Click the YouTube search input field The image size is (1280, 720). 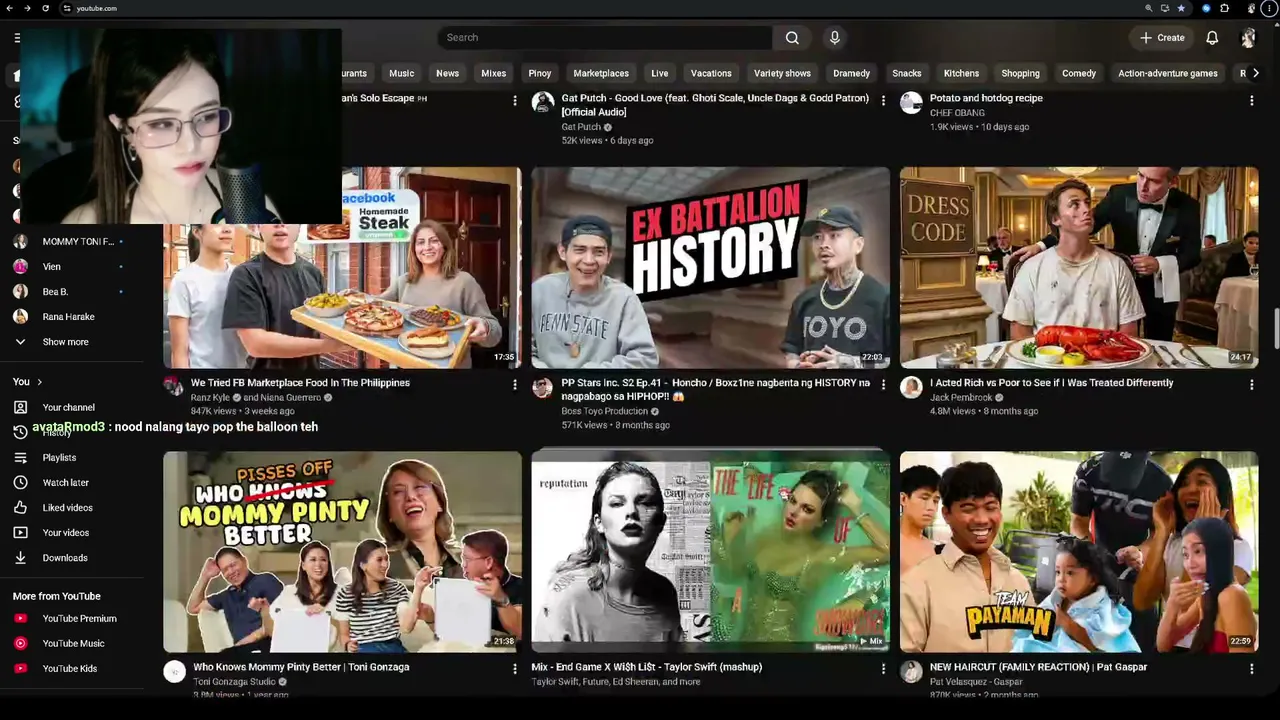pos(604,38)
